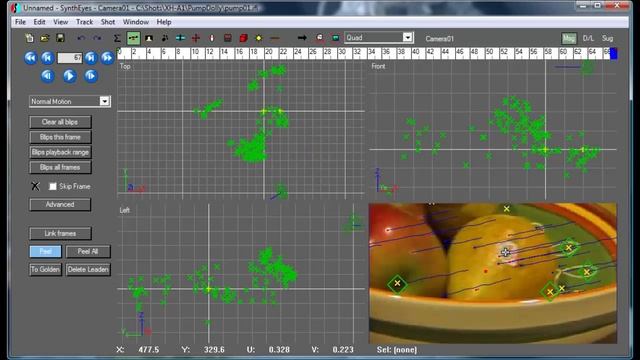Click the To Golden button
Screen dimensions: 640x360
click(45, 269)
